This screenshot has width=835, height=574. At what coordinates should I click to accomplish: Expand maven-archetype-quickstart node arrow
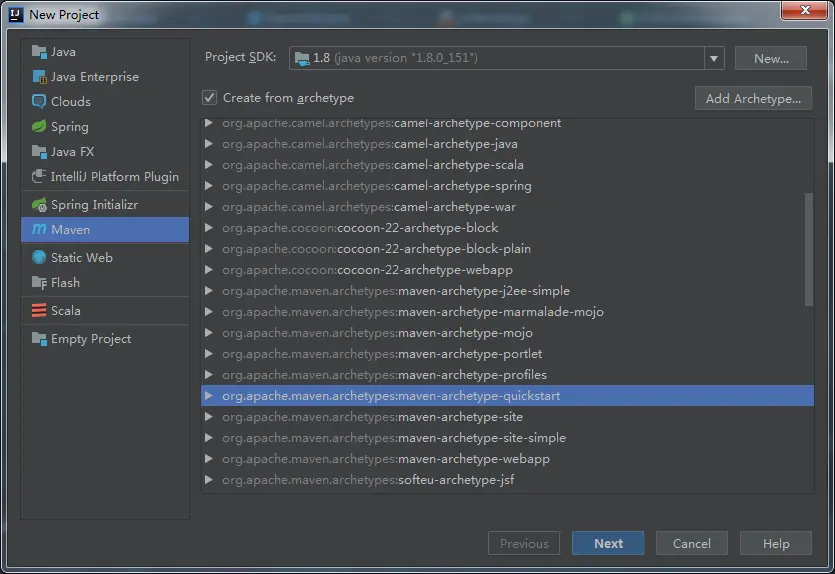[x=209, y=396]
